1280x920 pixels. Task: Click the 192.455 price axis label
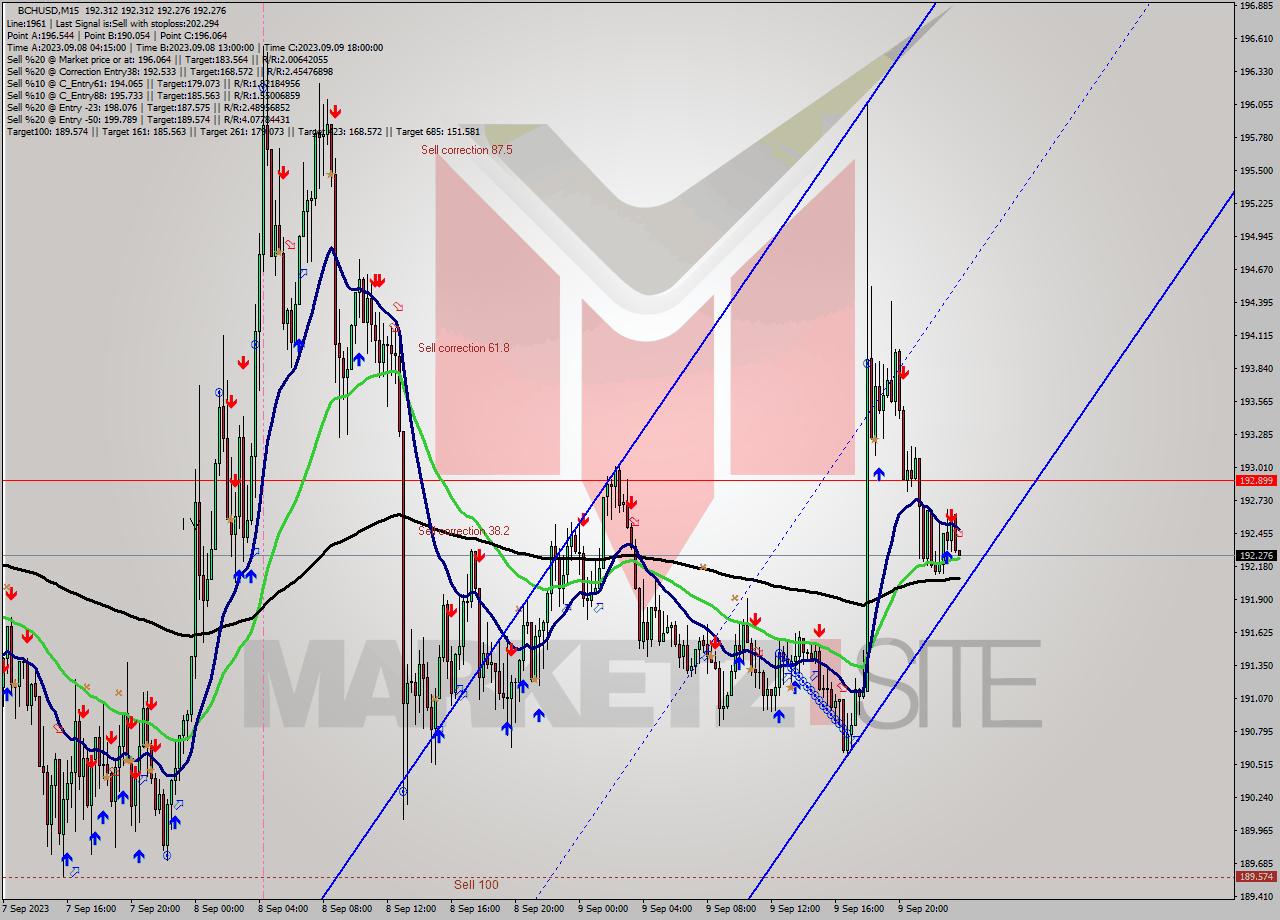coord(1255,534)
